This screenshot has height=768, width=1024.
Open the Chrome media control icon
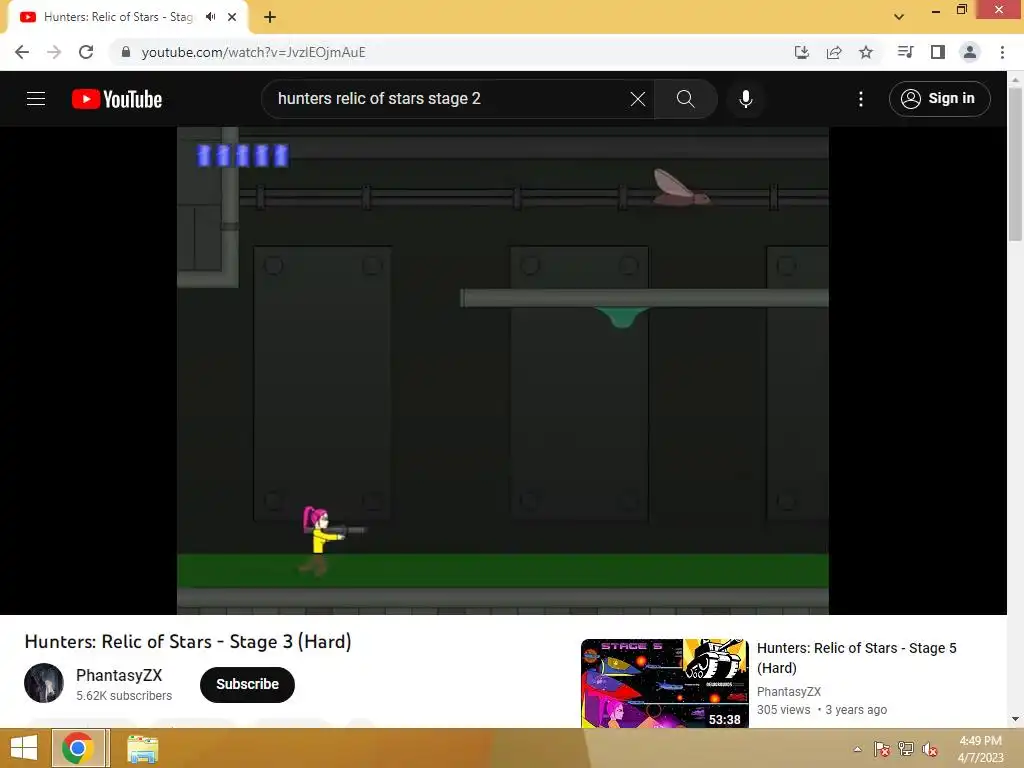[x=905, y=52]
